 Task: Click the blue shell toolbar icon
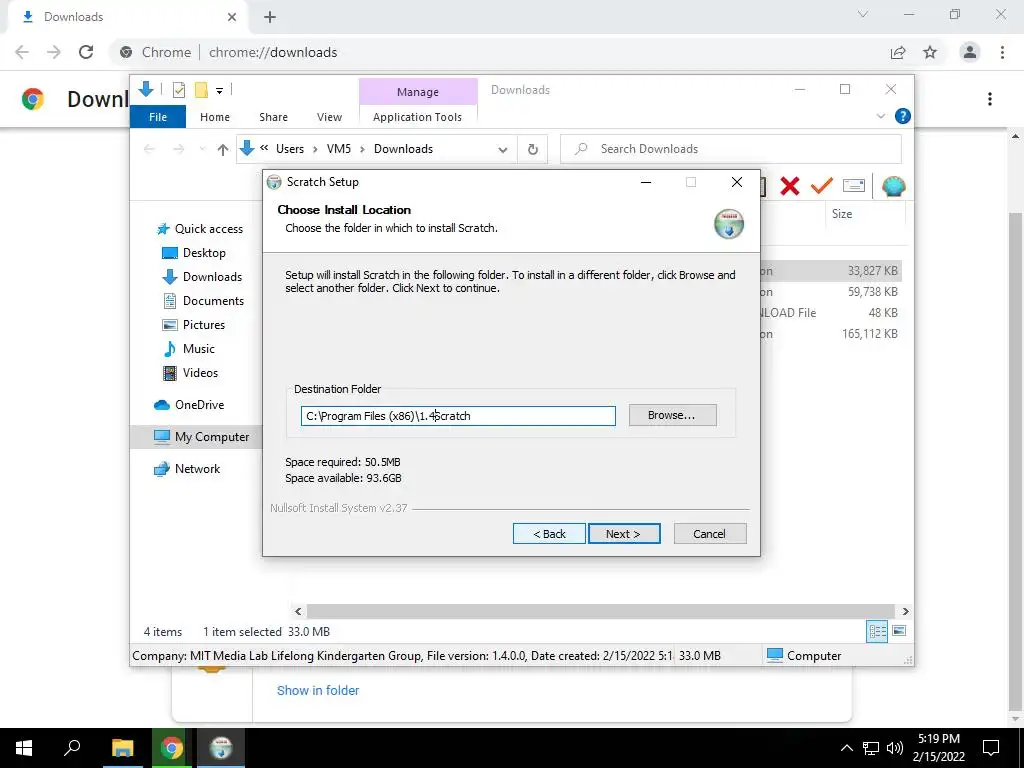coord(893,187)
